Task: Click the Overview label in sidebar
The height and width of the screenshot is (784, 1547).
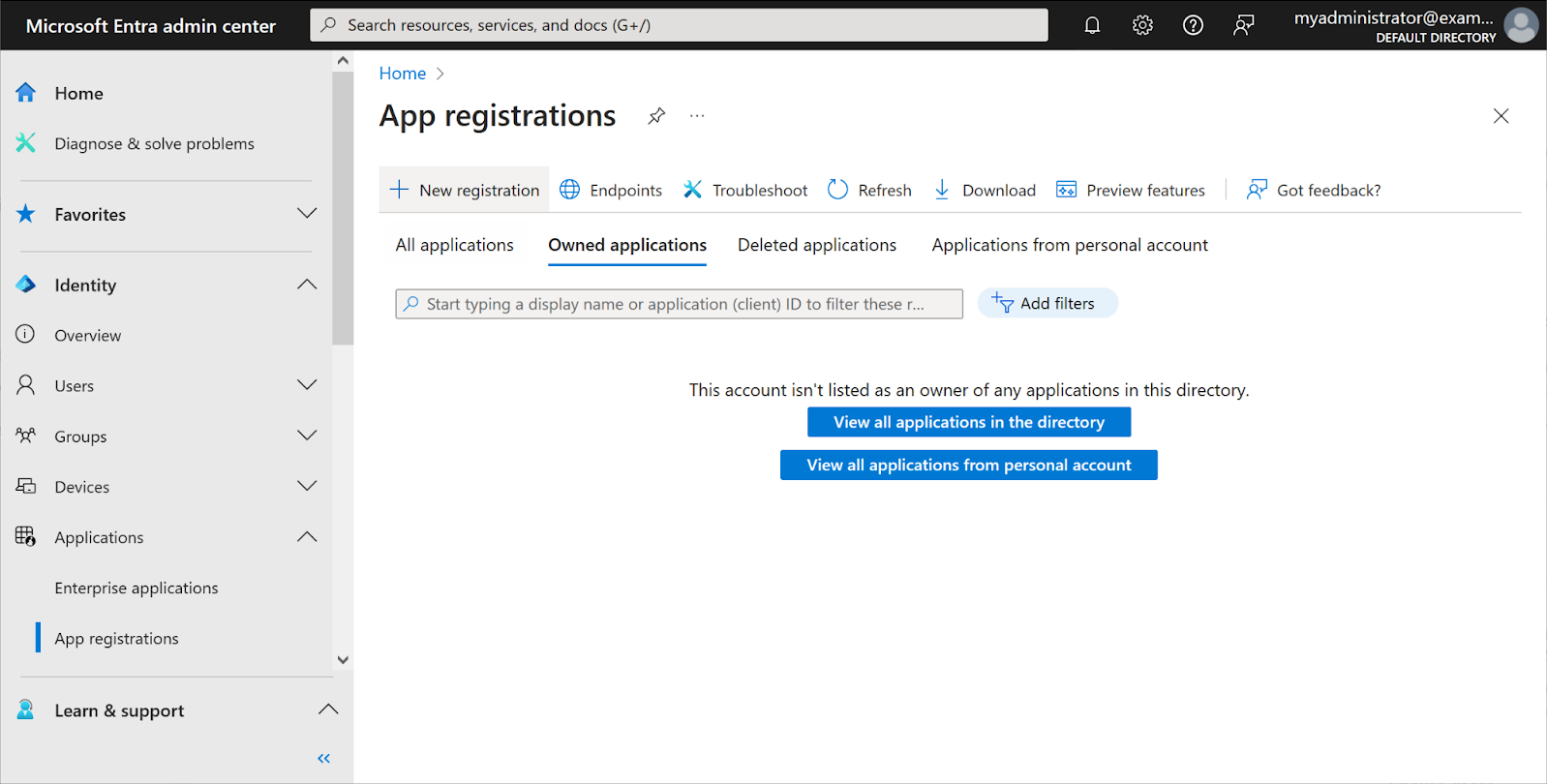Action: (88, 336)
